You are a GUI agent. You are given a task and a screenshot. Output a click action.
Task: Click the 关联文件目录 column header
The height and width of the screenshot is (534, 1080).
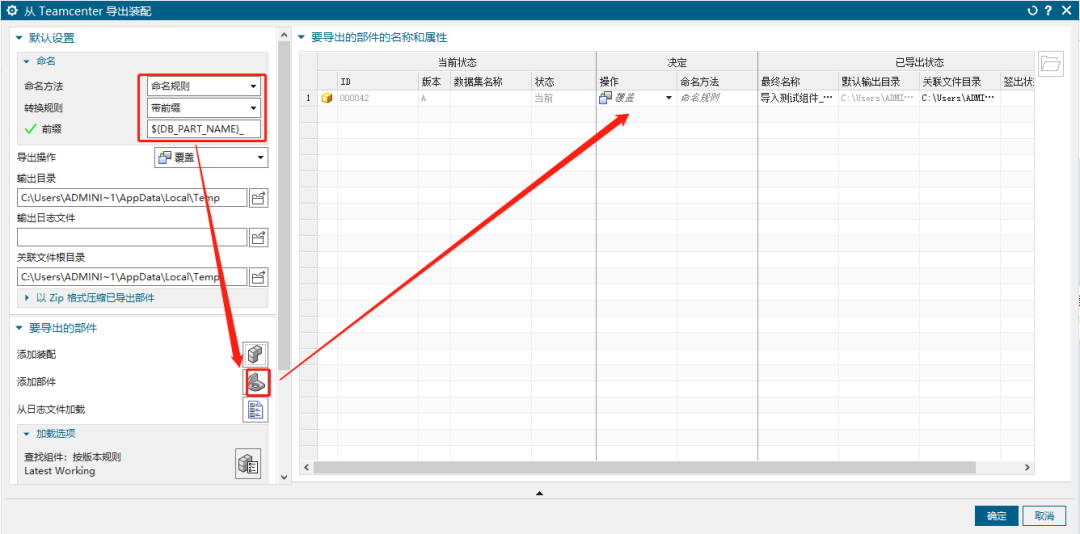click(x=959, y=82)
